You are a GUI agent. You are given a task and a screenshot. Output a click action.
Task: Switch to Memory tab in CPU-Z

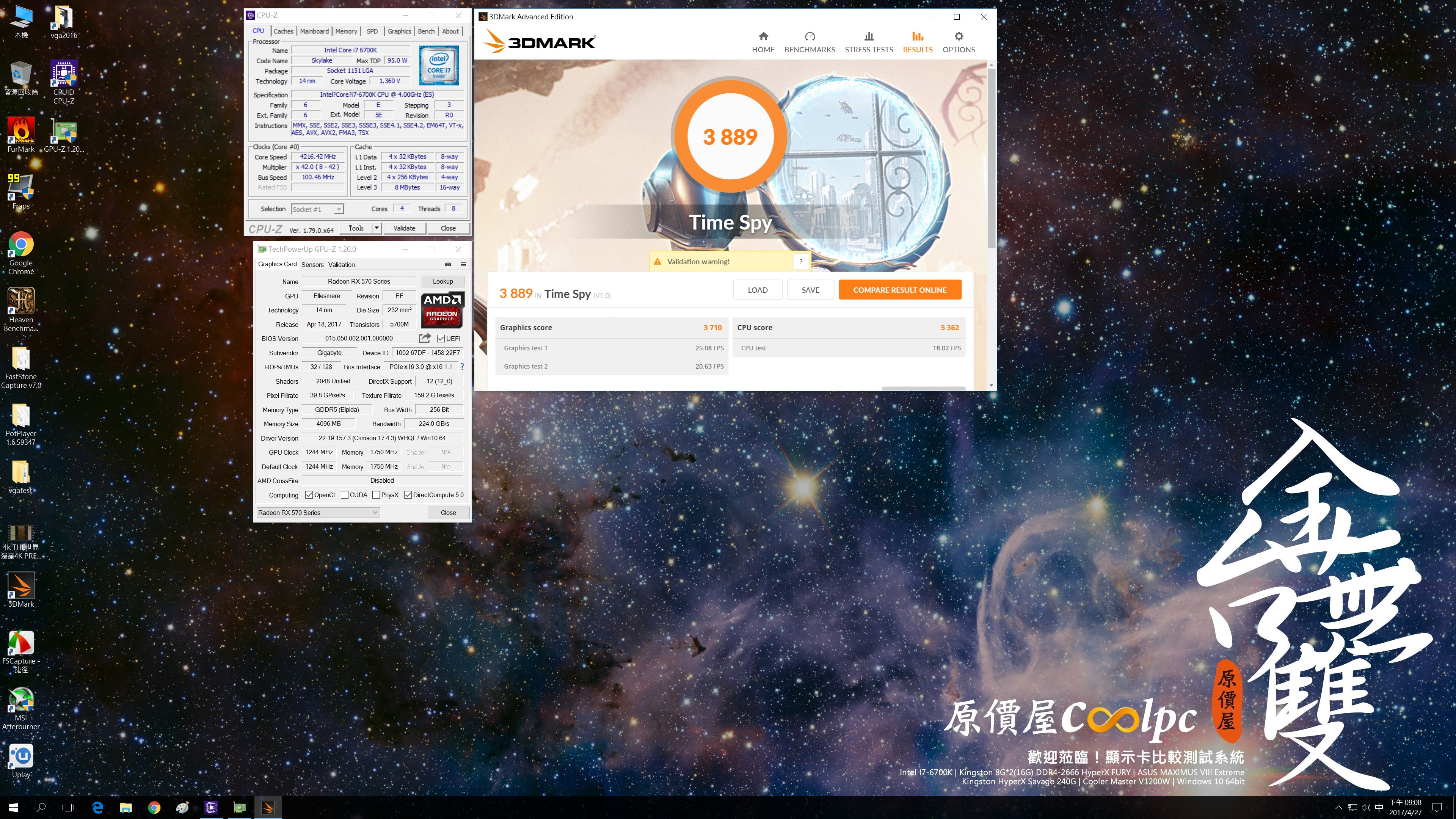tap(346, 31)
